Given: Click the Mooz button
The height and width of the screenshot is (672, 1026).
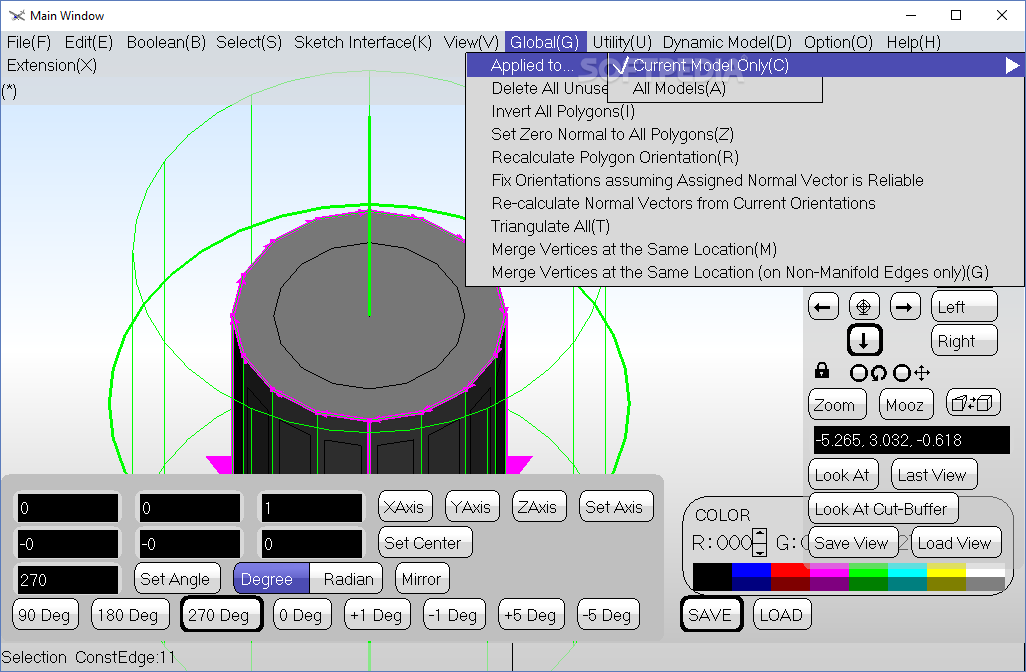Looking at the screenshot, I should [x=906, y=404].
